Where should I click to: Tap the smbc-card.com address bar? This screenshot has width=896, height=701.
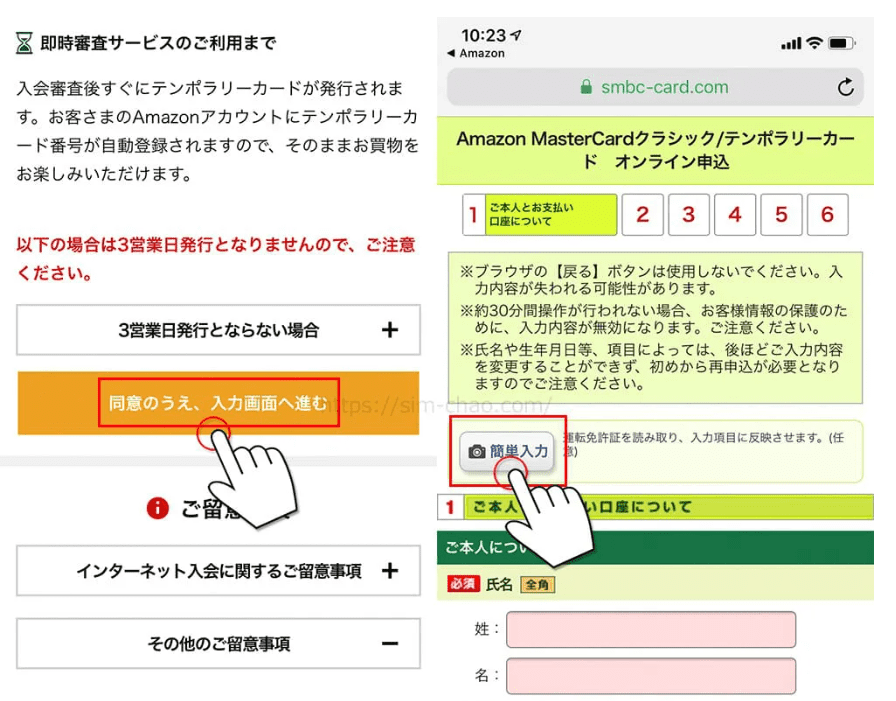(x=655, y=87)
